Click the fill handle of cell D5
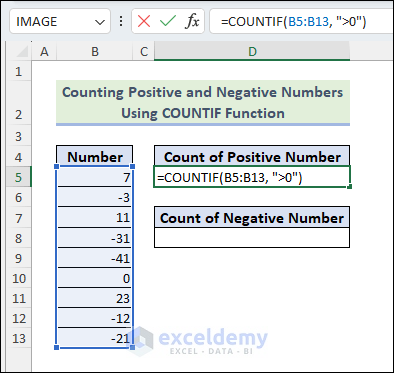Viewport: 394px width, 373px height. [350, 187]
